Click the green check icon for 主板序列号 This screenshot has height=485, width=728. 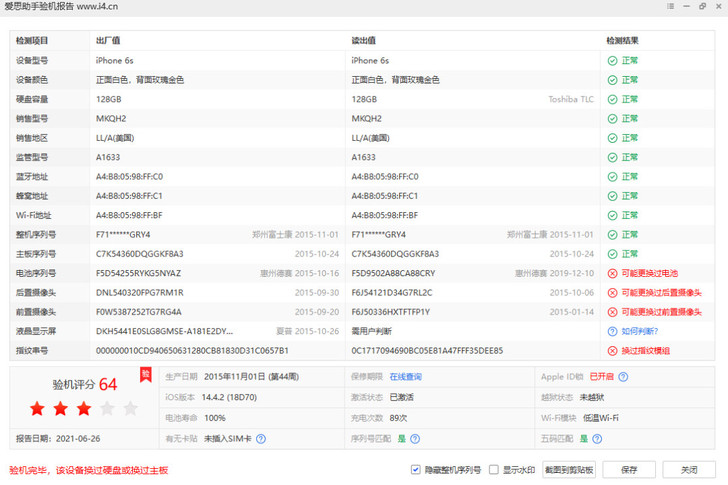pos(612,254)
